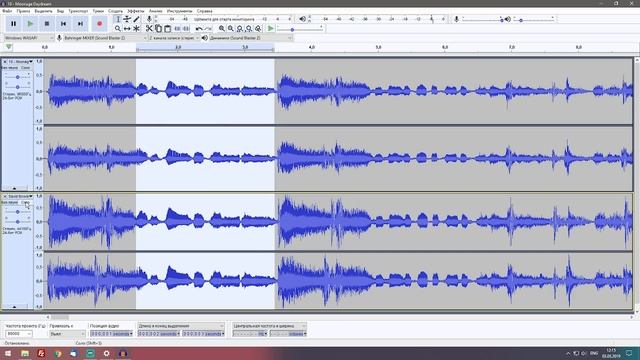The height and width of the screenshot is (360, 640).
Task: Open the Динамики playback device dropdown
Action: pyautogui.click(x=251, y=38)
